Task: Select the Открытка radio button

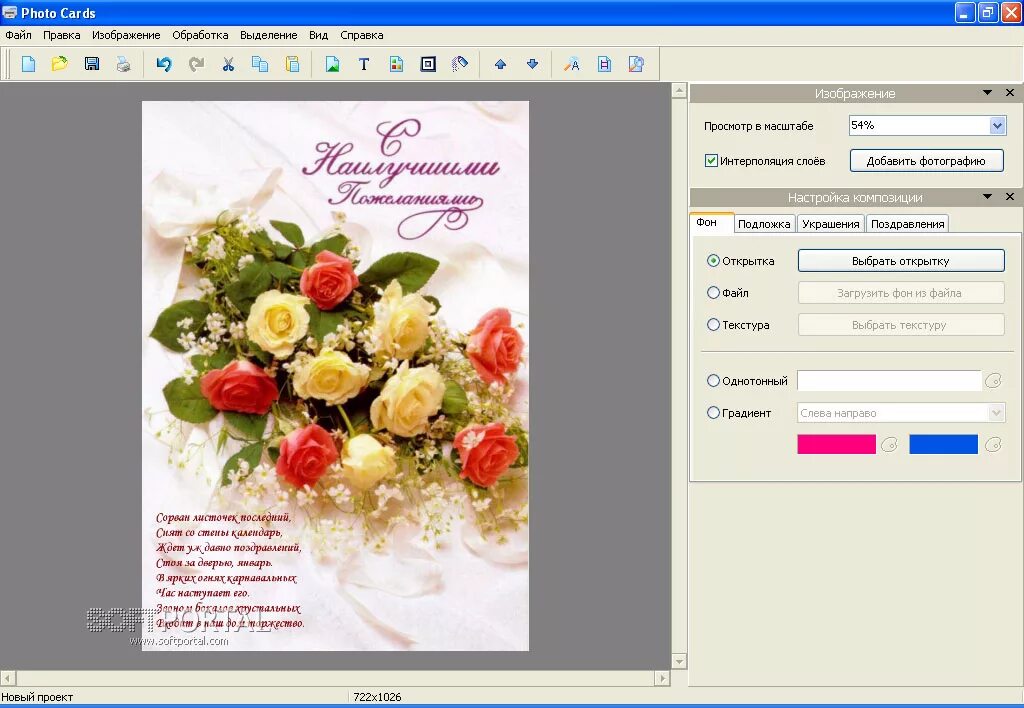Action: pos(713,261)
